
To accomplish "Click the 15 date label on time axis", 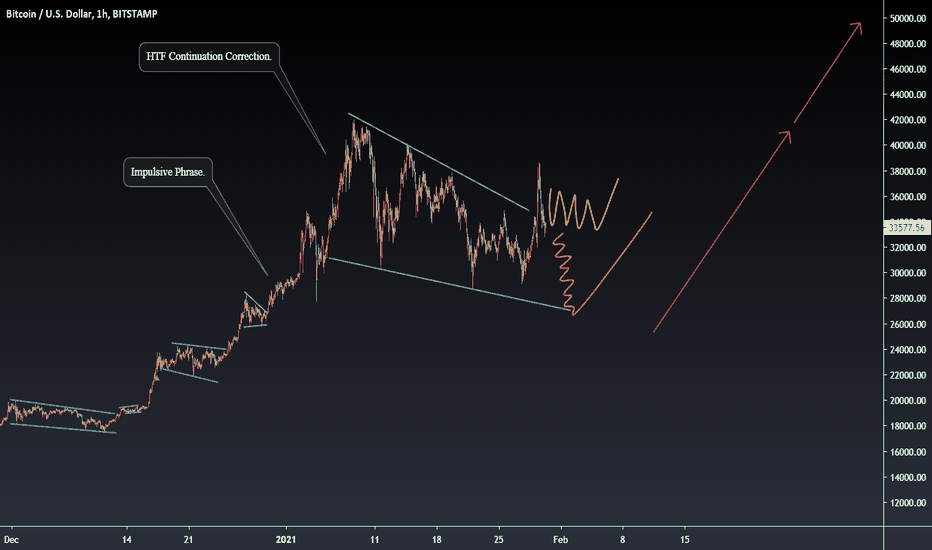I will coord(685,540).
